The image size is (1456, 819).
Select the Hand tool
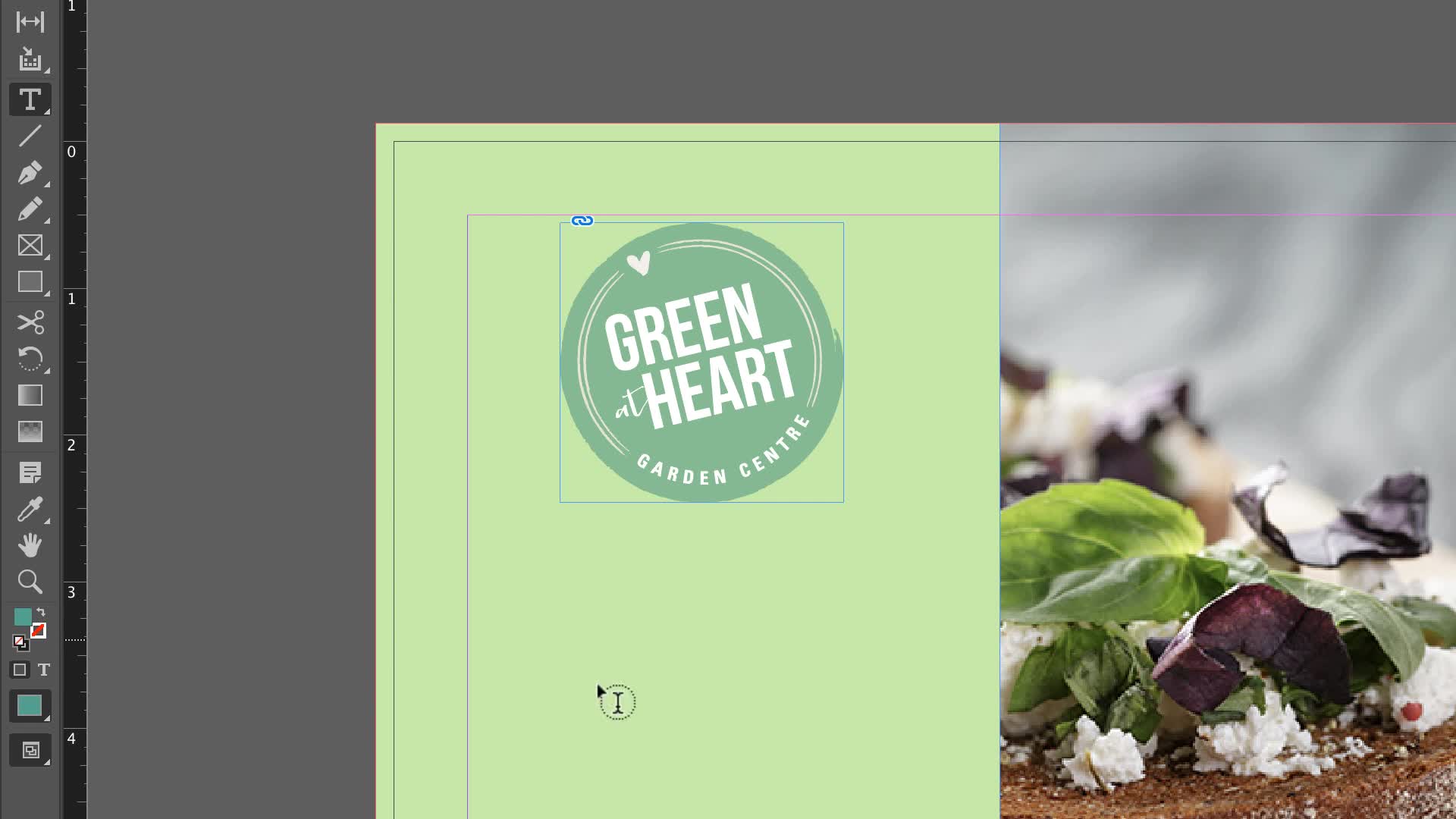[30, 545]
